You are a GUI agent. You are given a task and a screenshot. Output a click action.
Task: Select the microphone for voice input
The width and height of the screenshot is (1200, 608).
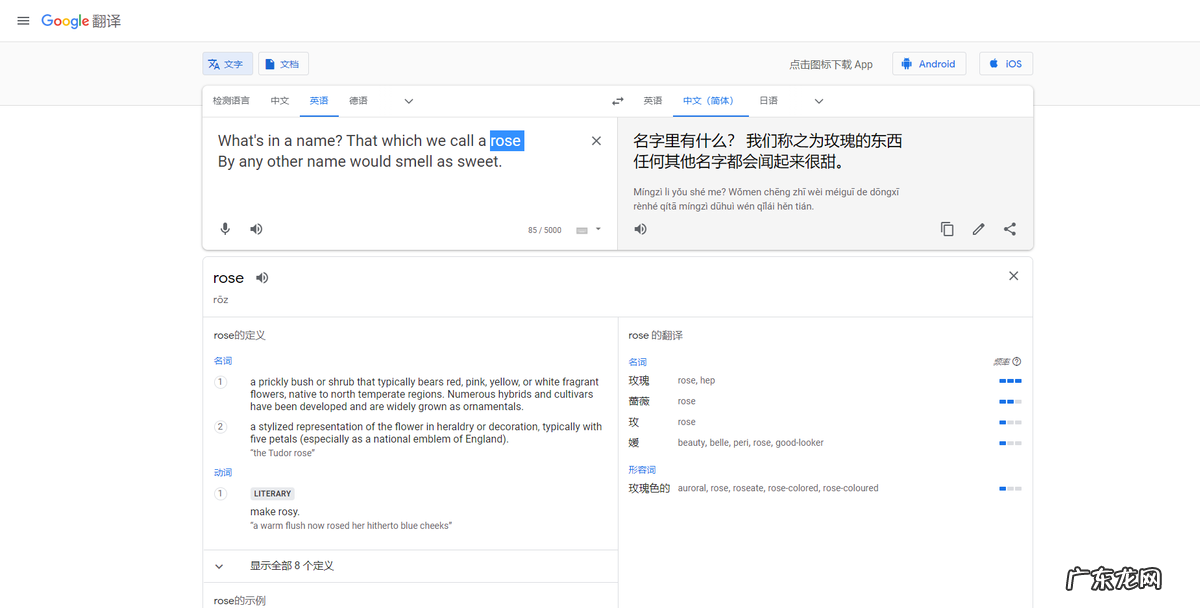pyautogui.click(x=225, y=228)
